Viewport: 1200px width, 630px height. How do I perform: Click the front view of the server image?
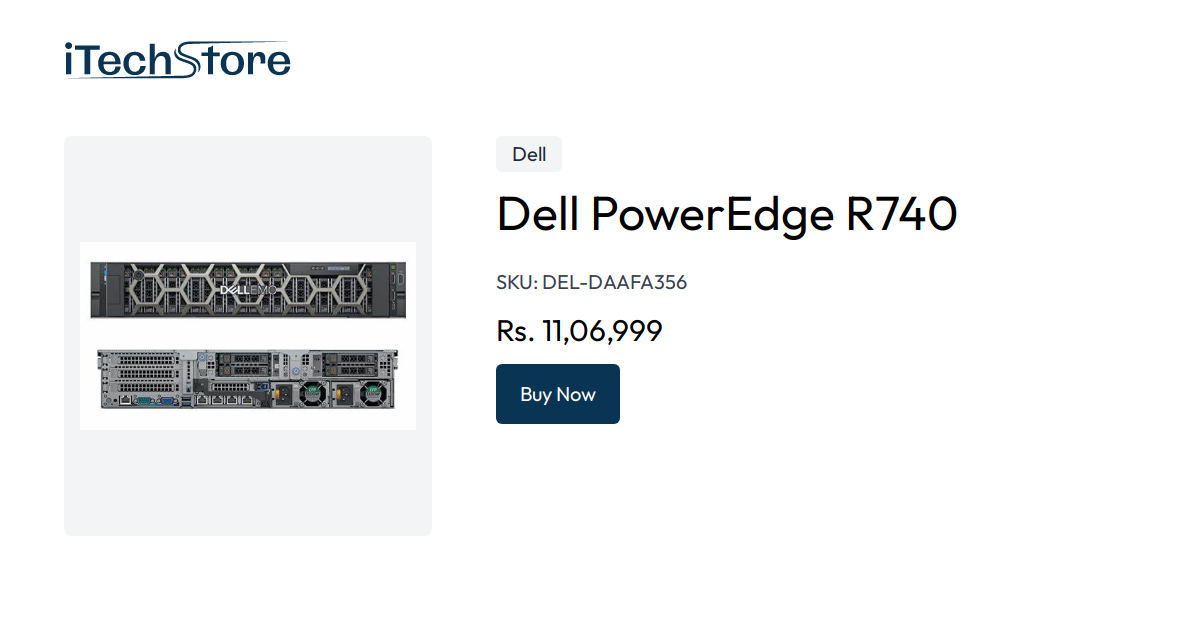[247, 287]
